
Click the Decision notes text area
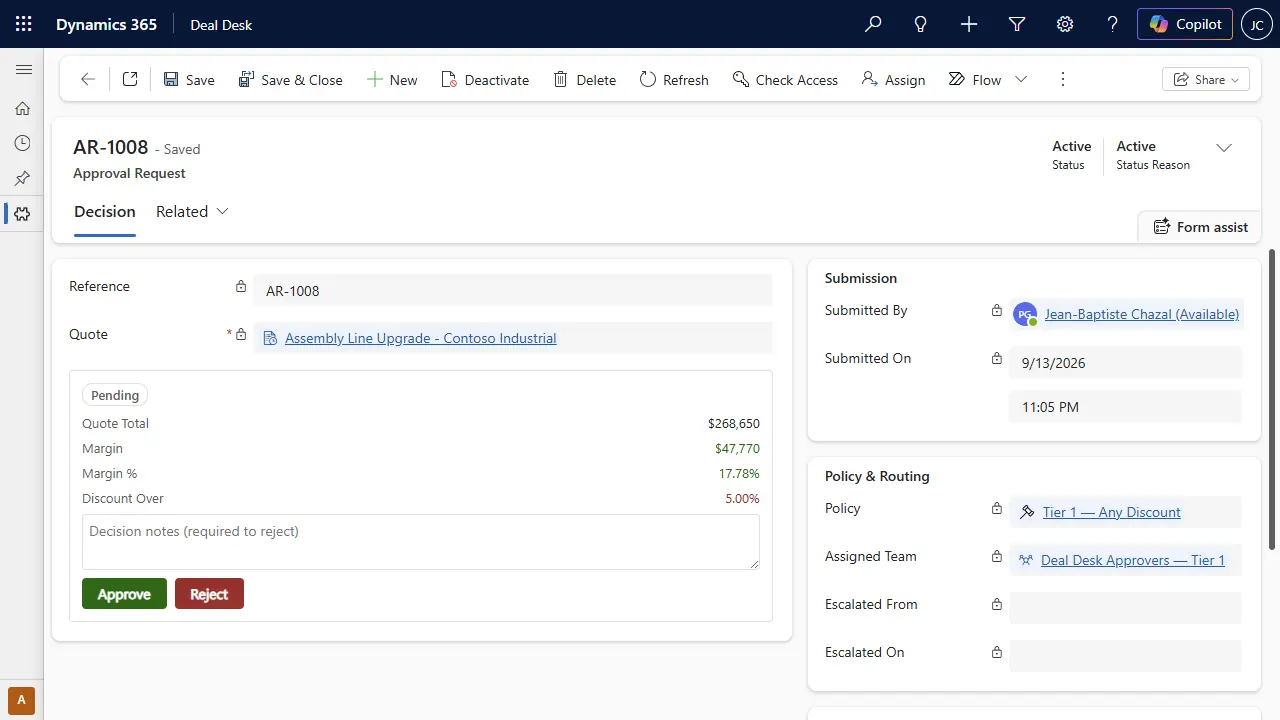[421, 542]
